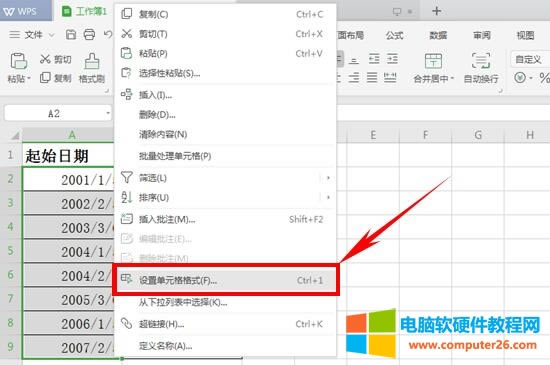Select row 1 header
This screenshot has height=365, width=550.
[11, 155]
